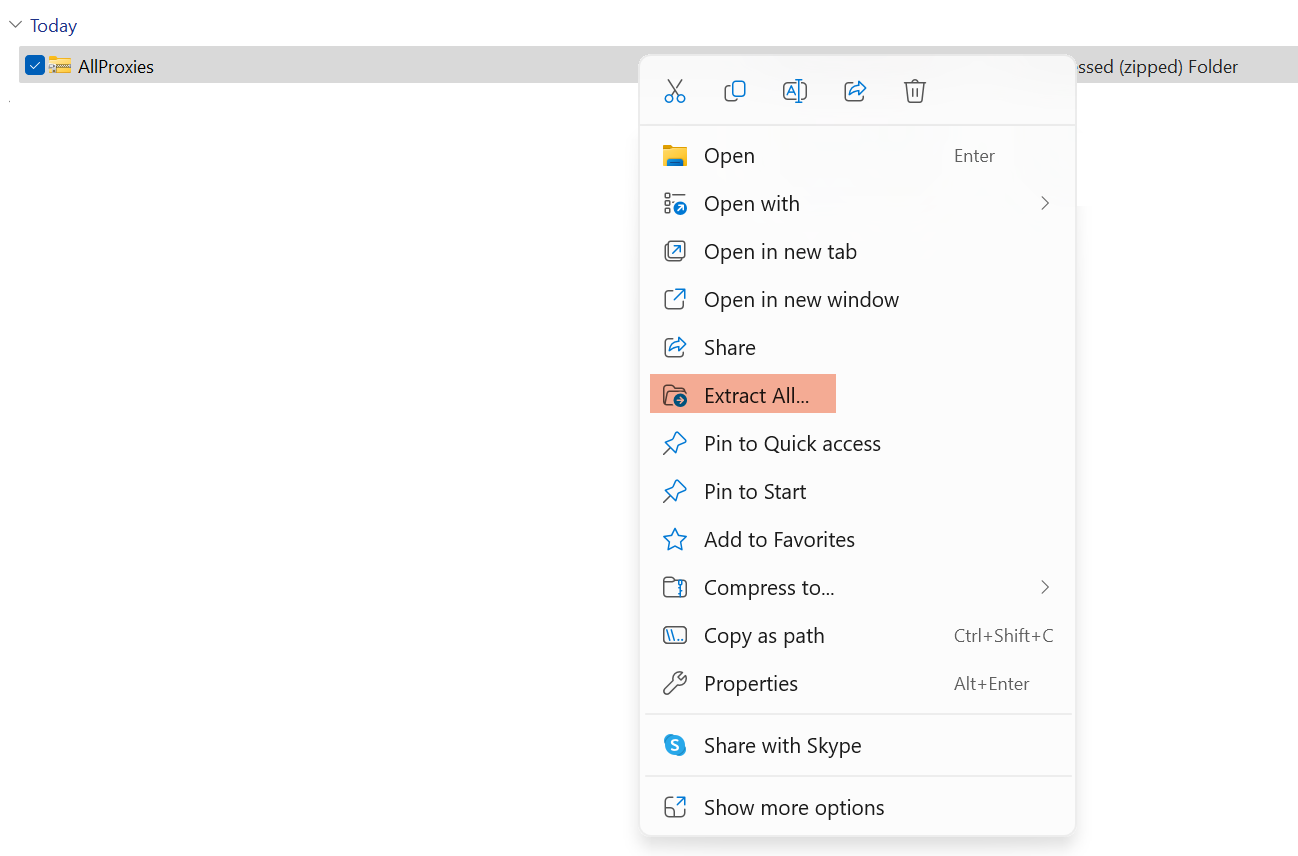Choose Open in new tab
The height and width of the screenshot is (856, 1298).
[x=780, y=252]
